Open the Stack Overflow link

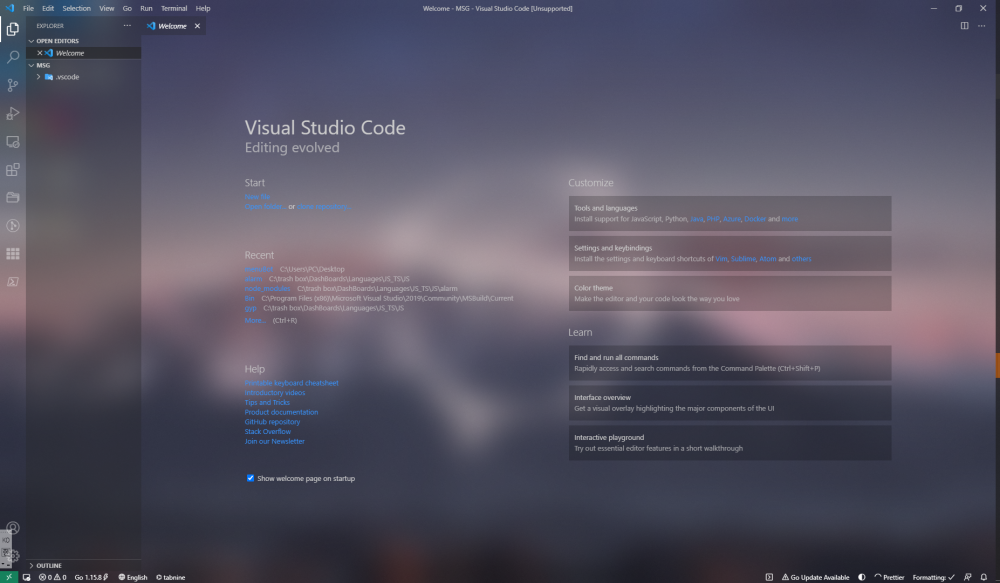268,432
